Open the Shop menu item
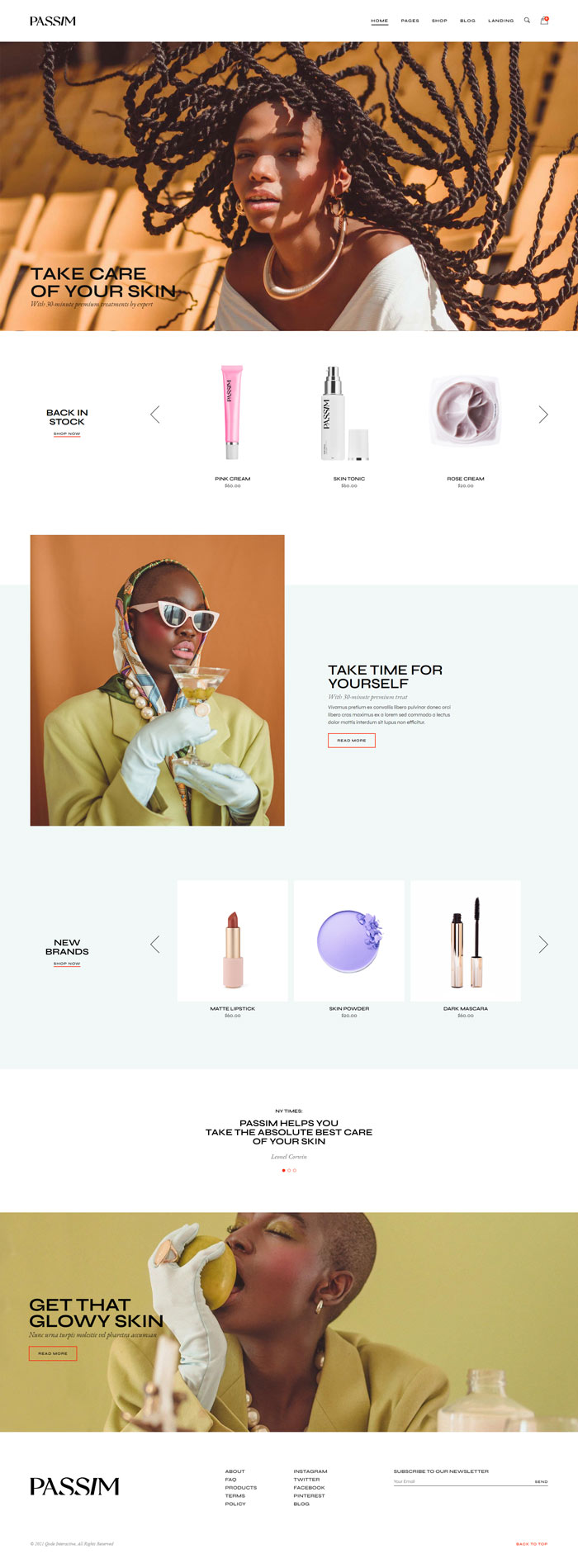 click(439, 21)
